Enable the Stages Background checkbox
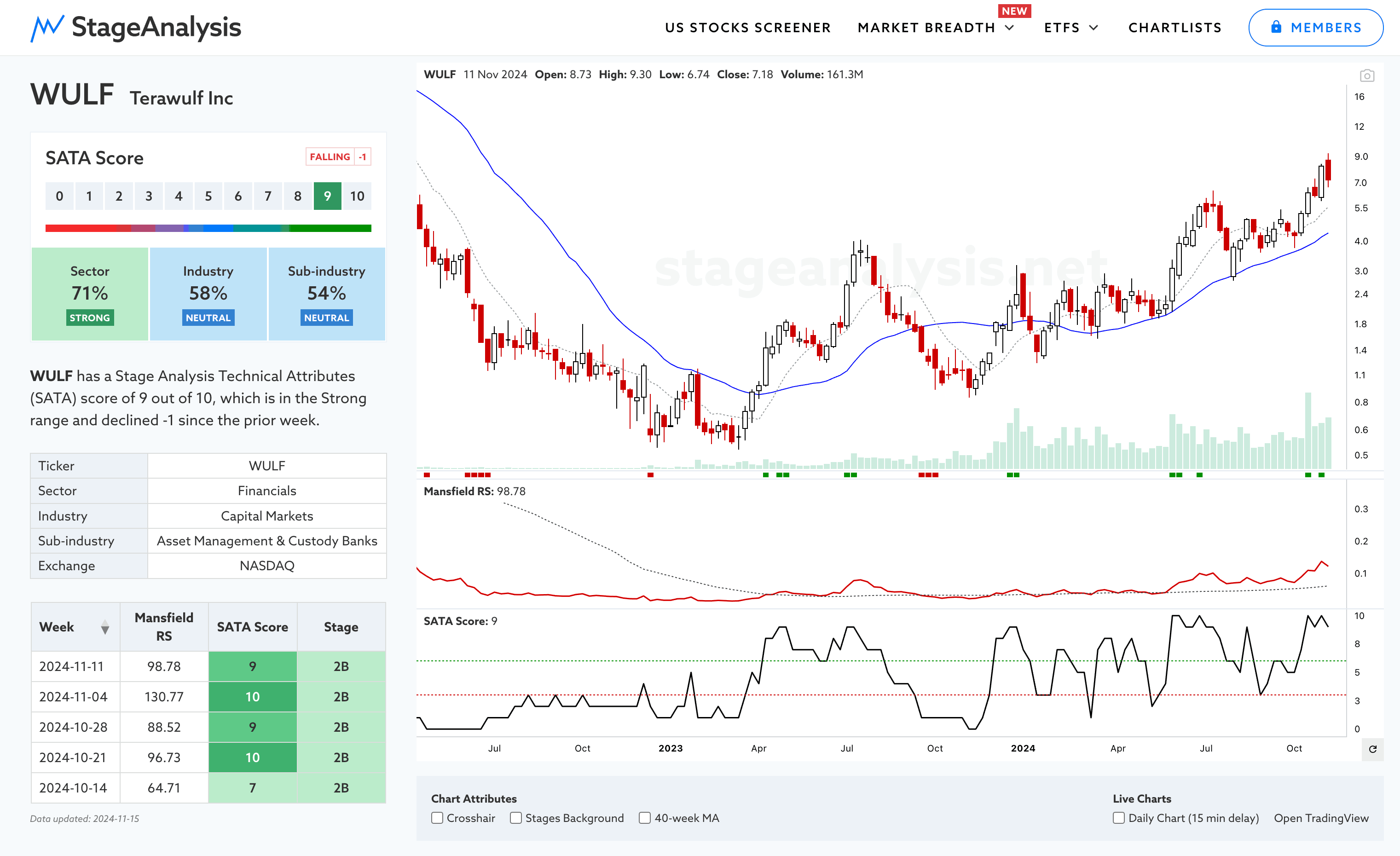The width and height of the screenshot is (1400, 856). click(515, 818)
